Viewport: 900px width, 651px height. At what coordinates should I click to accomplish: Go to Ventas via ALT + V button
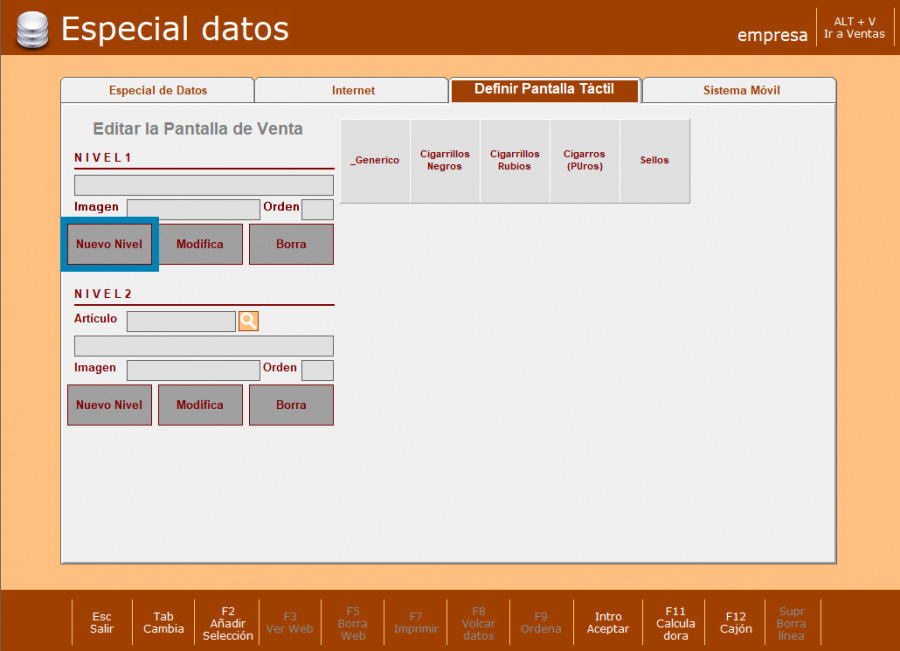(854, 28)
